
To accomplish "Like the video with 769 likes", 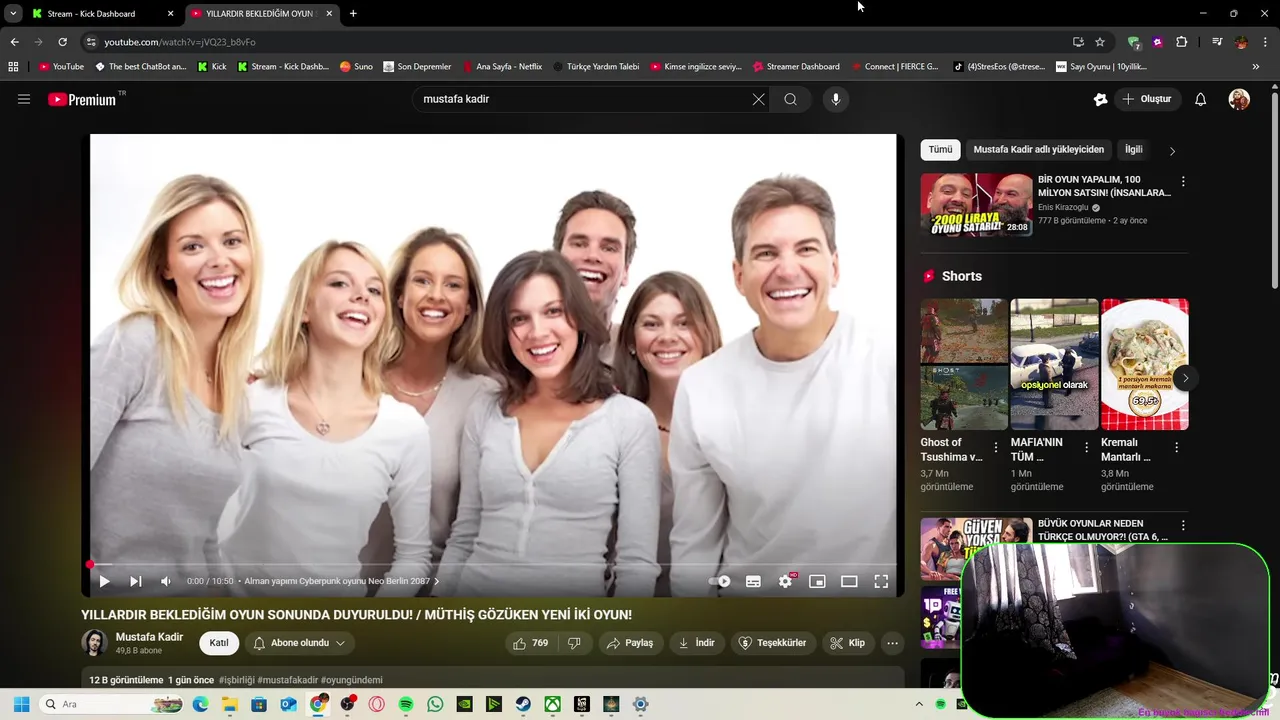I will (x=531, y=643).
